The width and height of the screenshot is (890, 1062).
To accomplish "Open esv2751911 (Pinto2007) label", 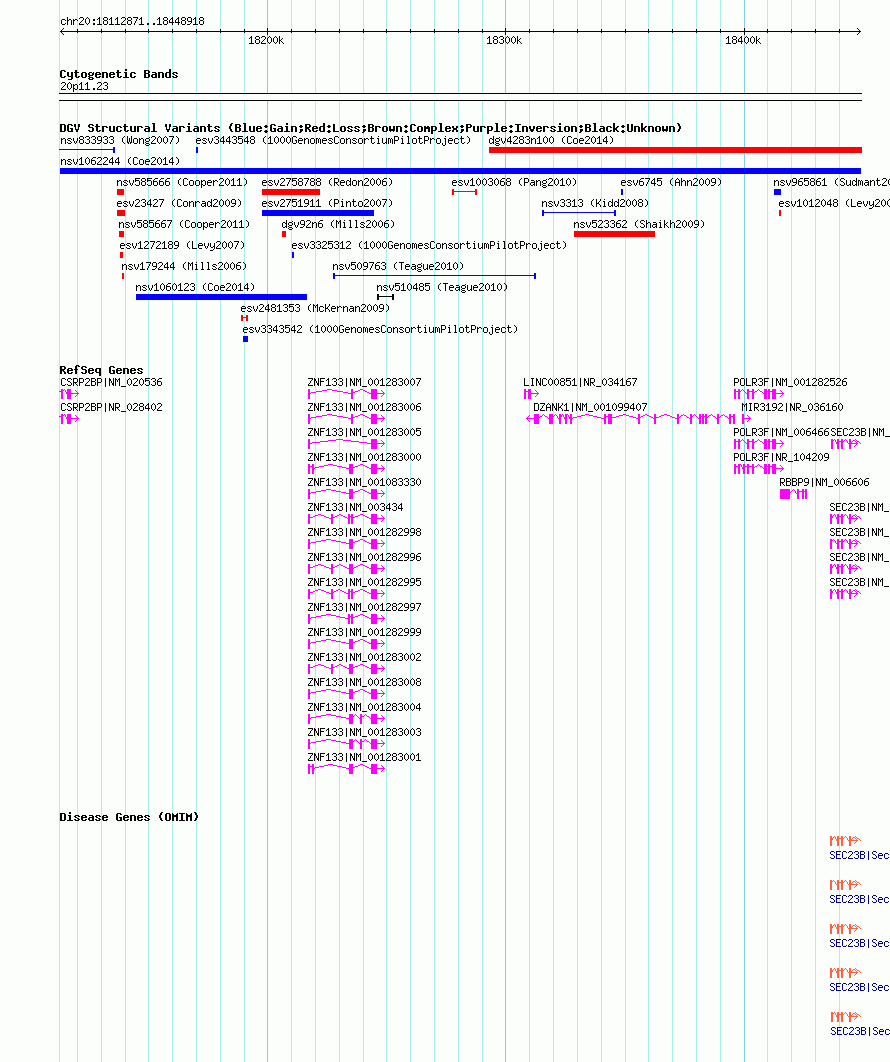I will 327,203.
